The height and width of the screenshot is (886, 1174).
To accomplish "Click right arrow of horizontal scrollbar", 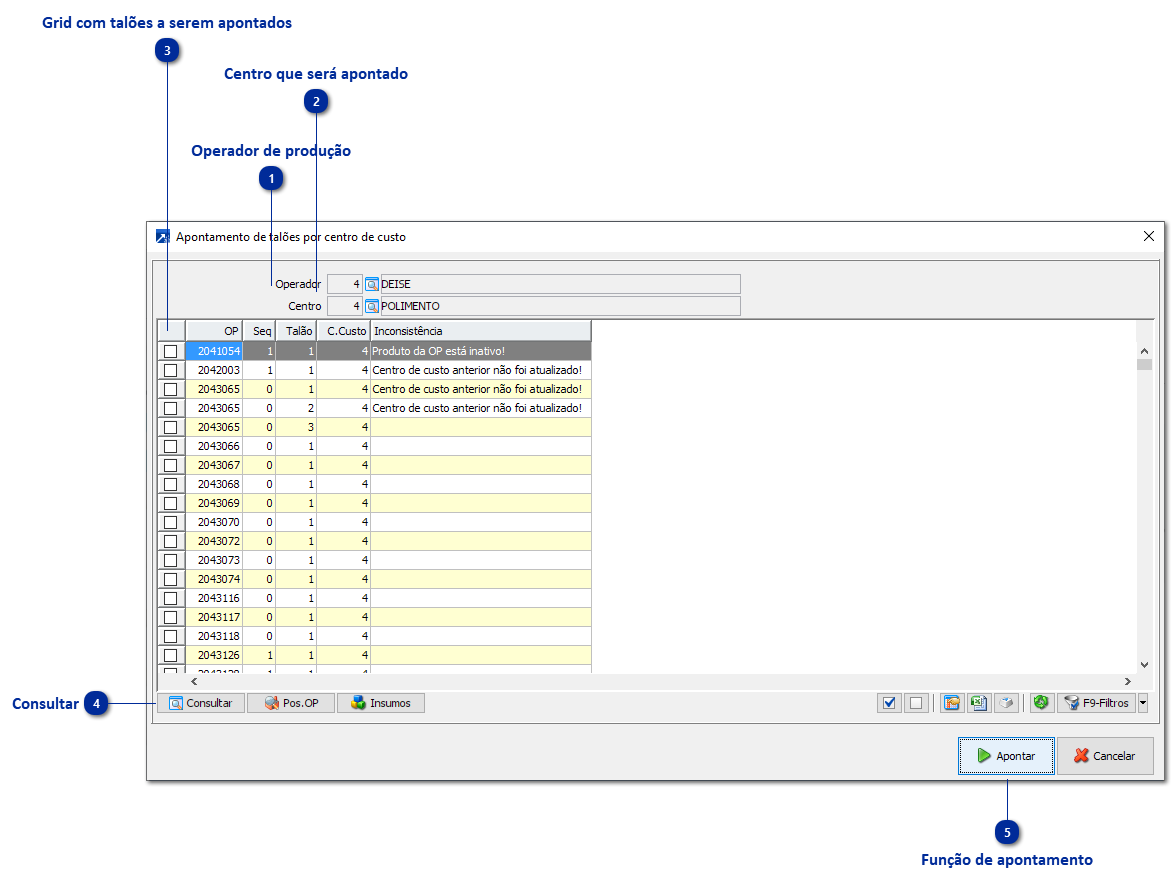I will click(1128, 682).
